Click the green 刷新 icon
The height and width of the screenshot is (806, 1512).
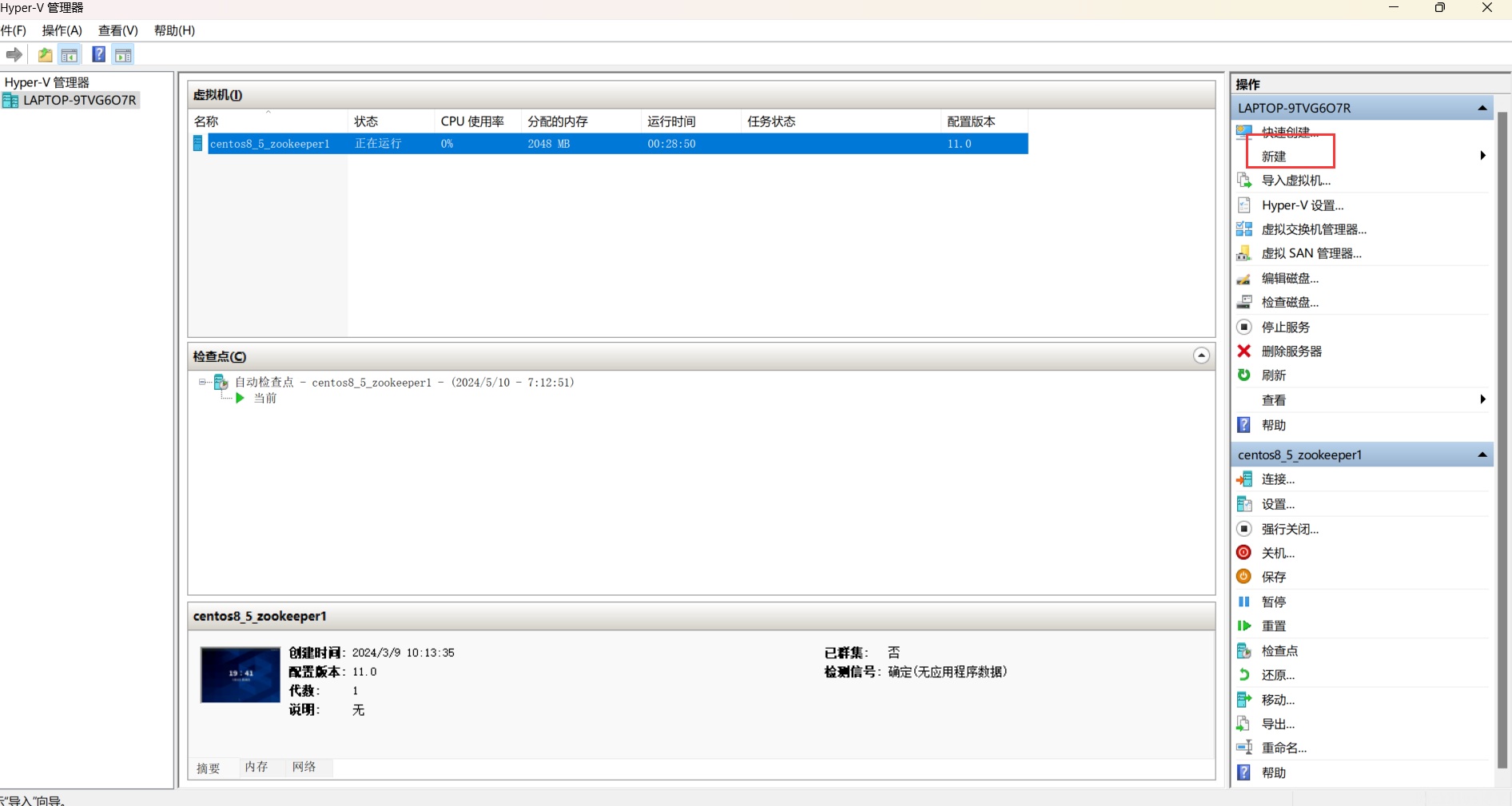(1244, 375)
